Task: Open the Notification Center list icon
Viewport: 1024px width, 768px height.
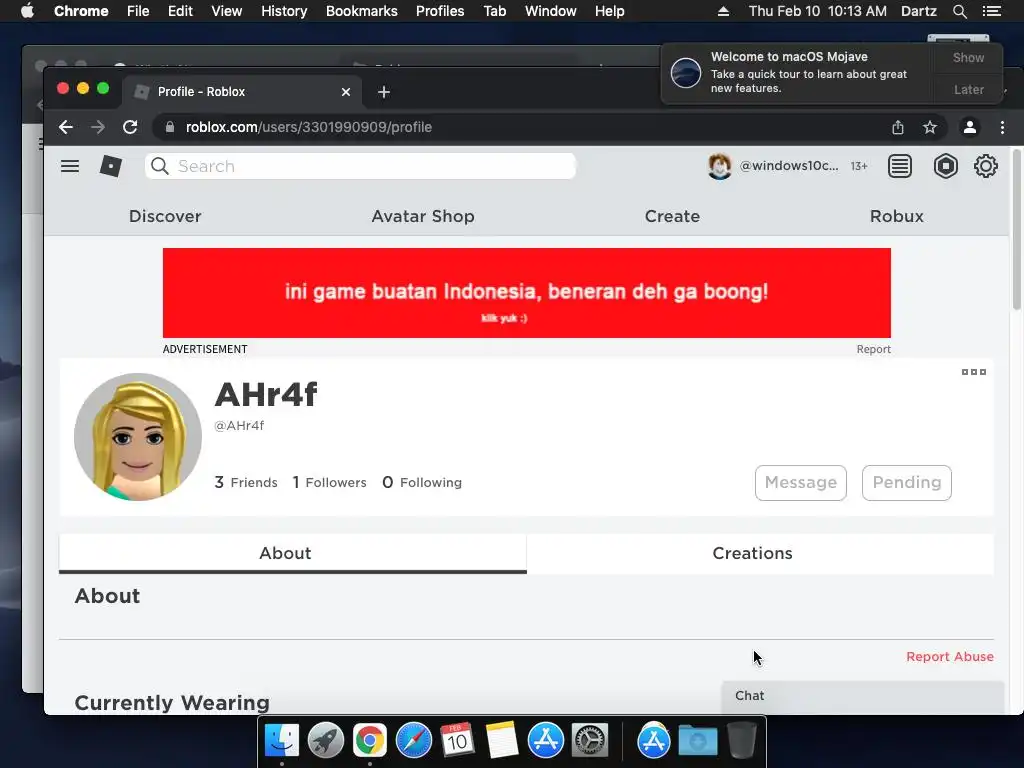Action: point(991,11)
